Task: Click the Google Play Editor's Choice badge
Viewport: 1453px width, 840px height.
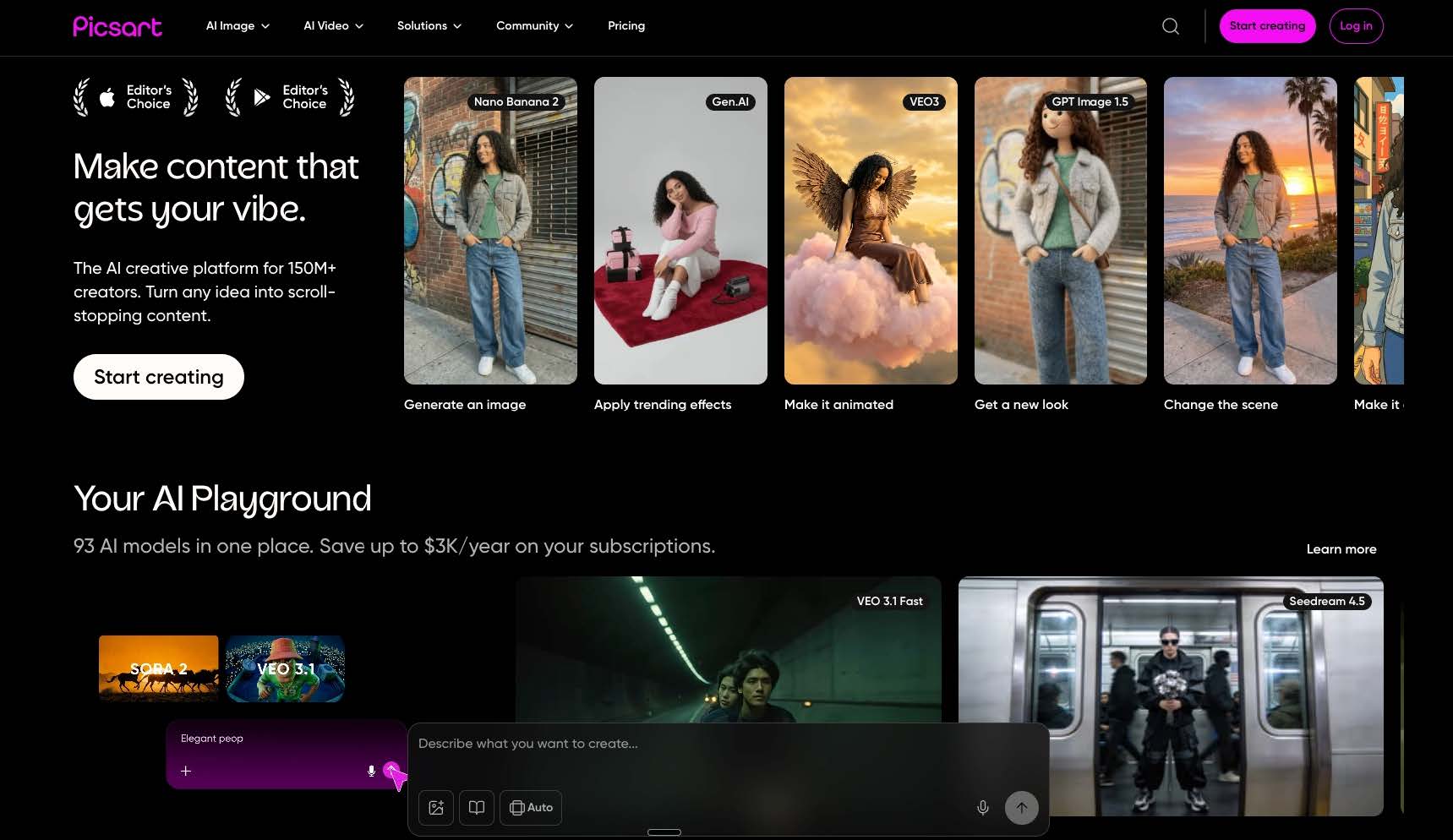Action: pos(290,97)
